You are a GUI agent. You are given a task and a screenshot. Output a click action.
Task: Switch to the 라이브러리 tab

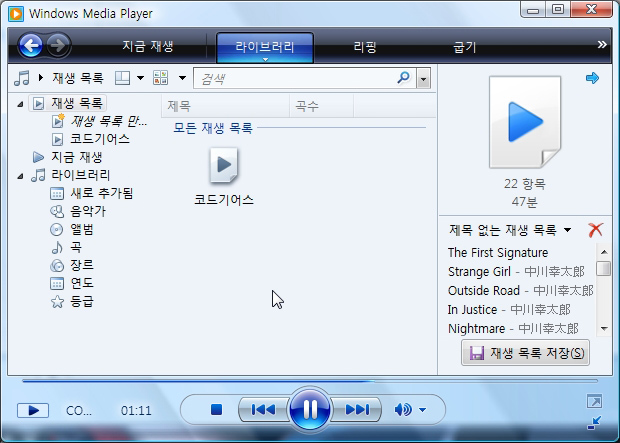(265, 47)
